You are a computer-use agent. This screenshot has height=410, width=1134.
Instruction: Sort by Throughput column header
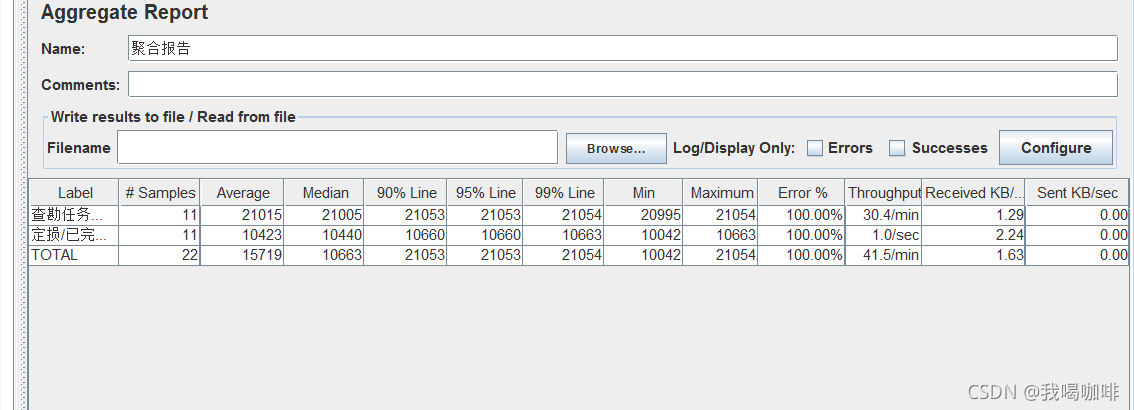click(884, 193)
